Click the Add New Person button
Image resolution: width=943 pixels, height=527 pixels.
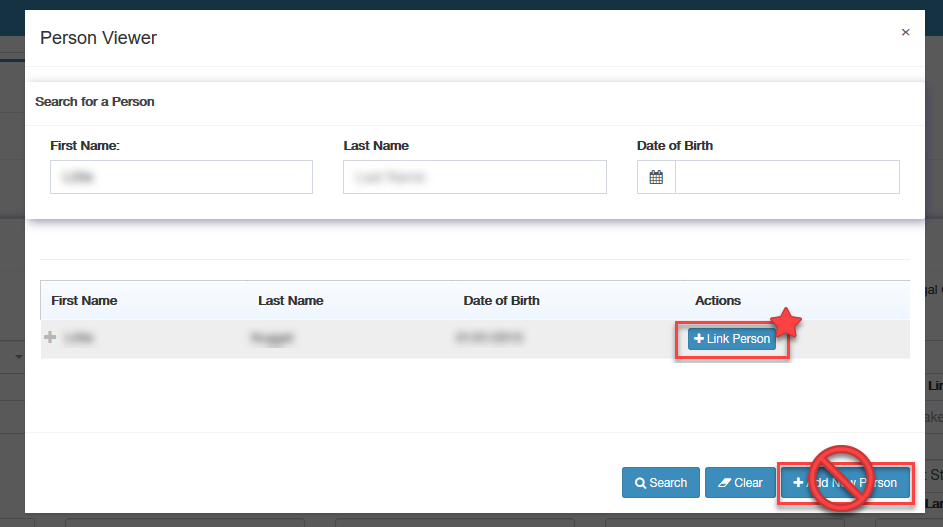846,482
